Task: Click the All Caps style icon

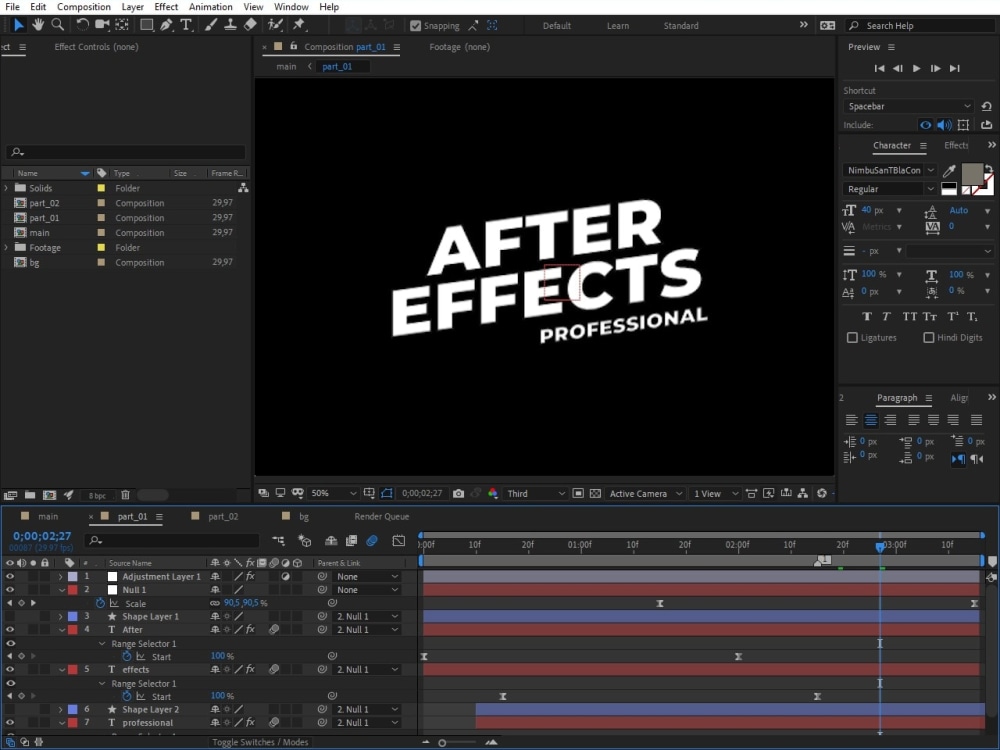Action: pyautogui.click(x=909, y=316)
